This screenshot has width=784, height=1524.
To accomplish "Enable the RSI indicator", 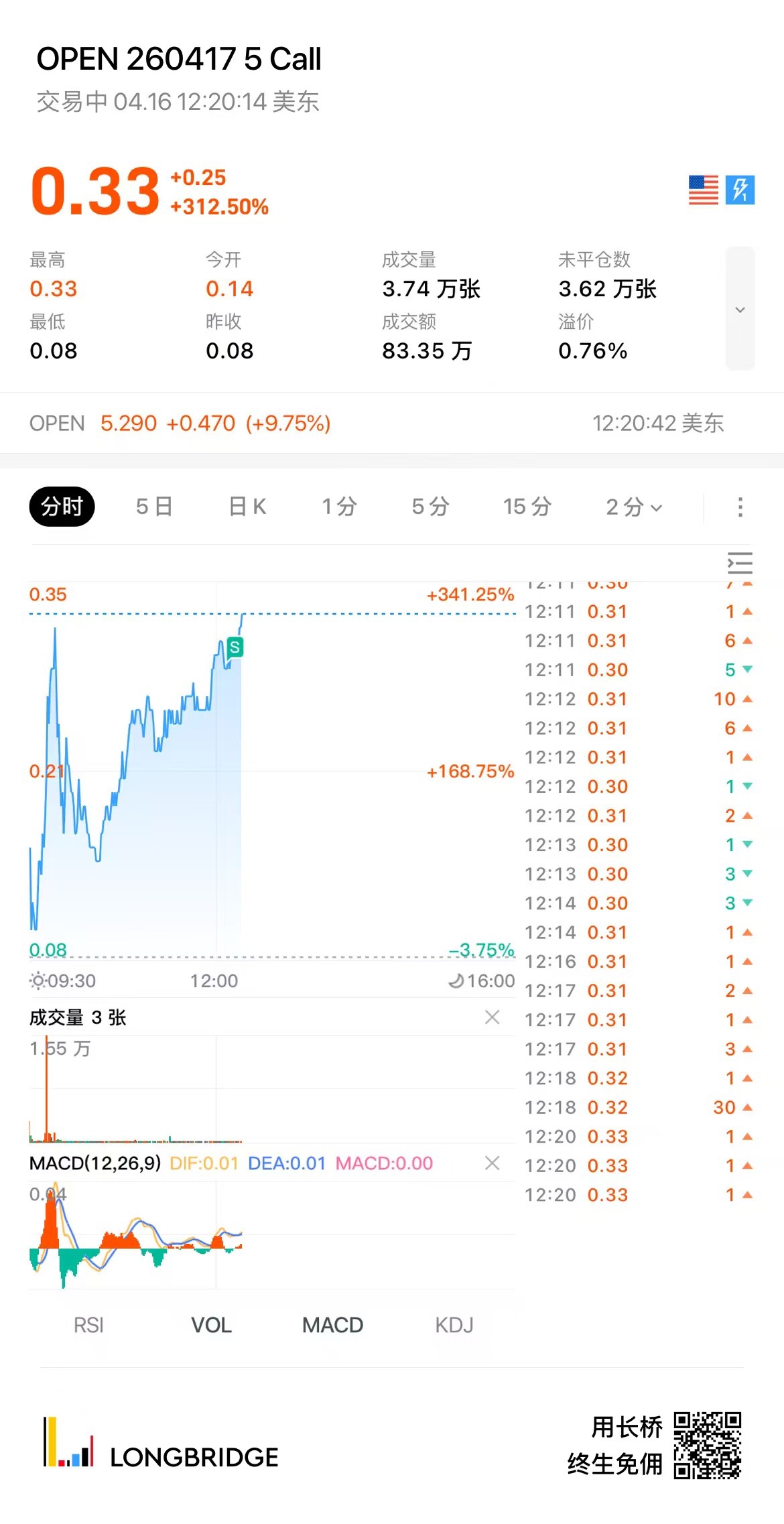I will pos(88,1325).
